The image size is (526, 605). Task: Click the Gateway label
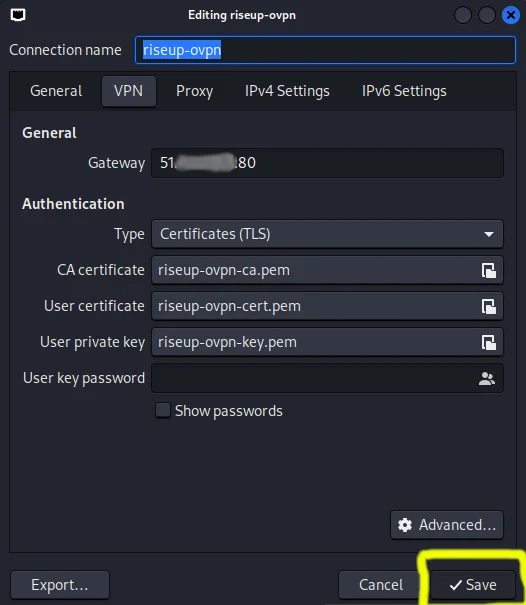coord(117,163)
